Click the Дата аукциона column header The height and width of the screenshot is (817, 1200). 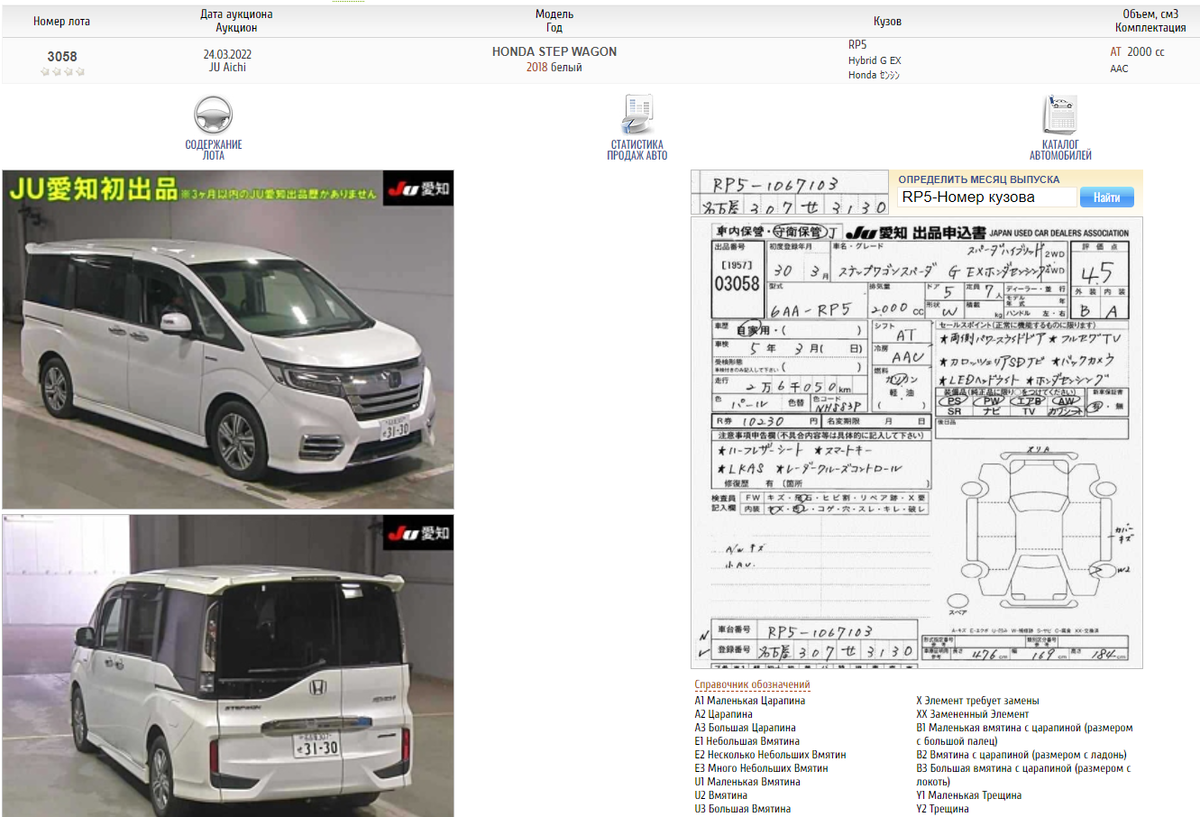tap(236, 15)
